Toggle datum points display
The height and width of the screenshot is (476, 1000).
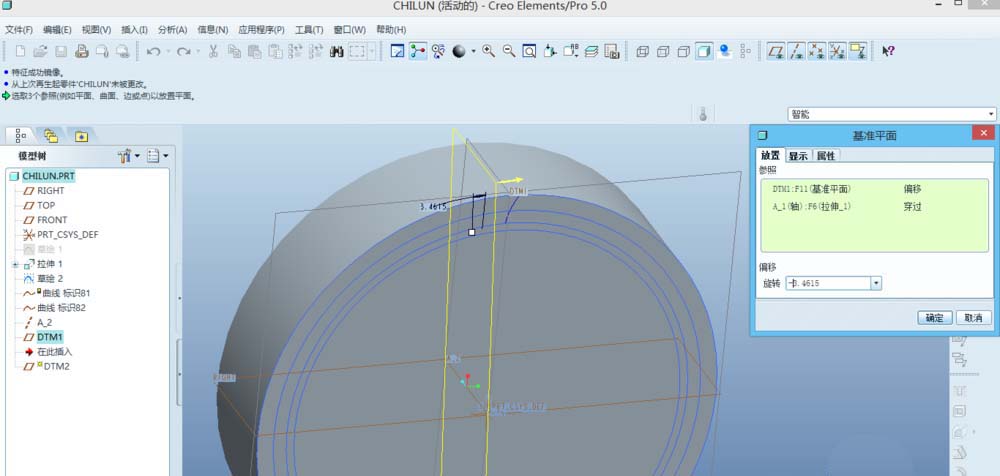click(817, 51)
